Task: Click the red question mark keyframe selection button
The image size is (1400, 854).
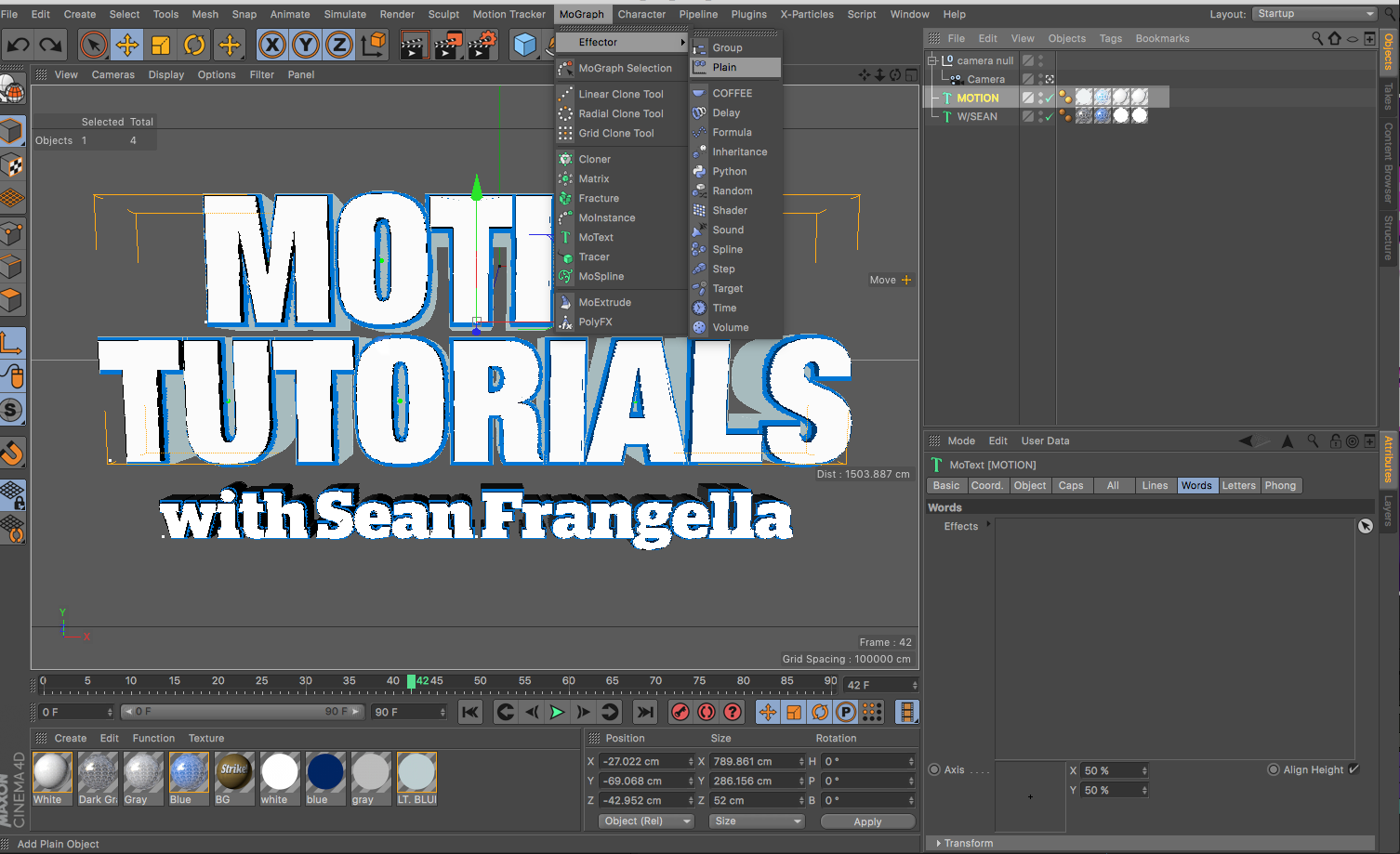Action: point(733,712)
